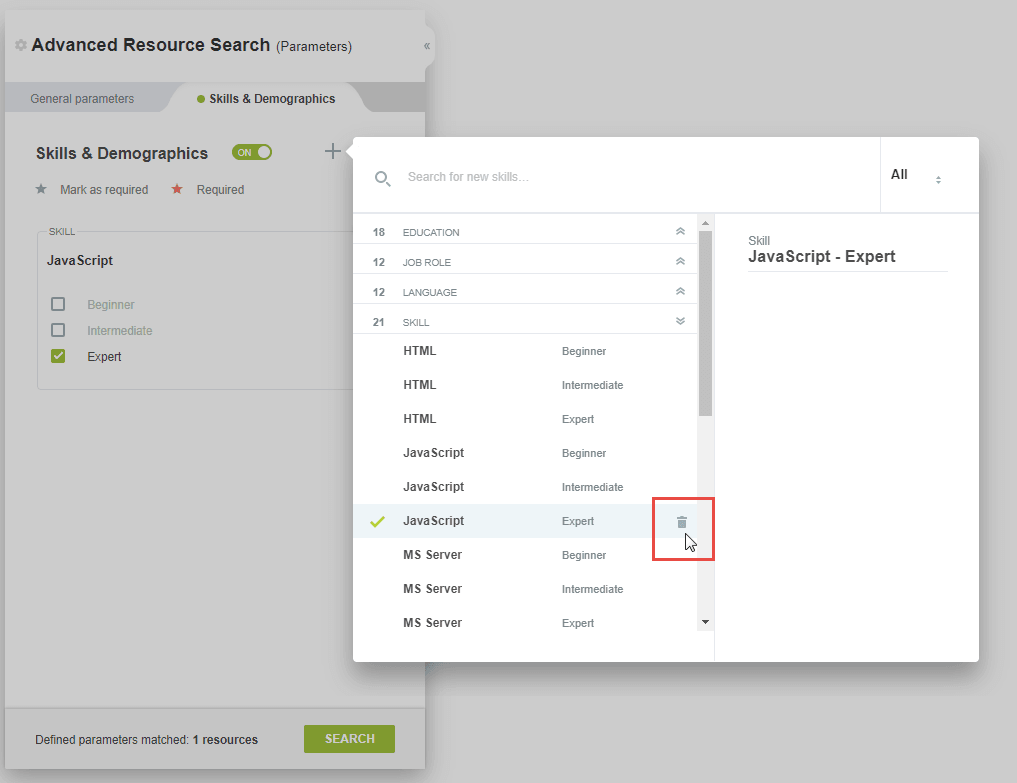Select MS Server Intermediate skill
Image resolution: width=1017 pixels, height=783 pixels.
point(525,588)
